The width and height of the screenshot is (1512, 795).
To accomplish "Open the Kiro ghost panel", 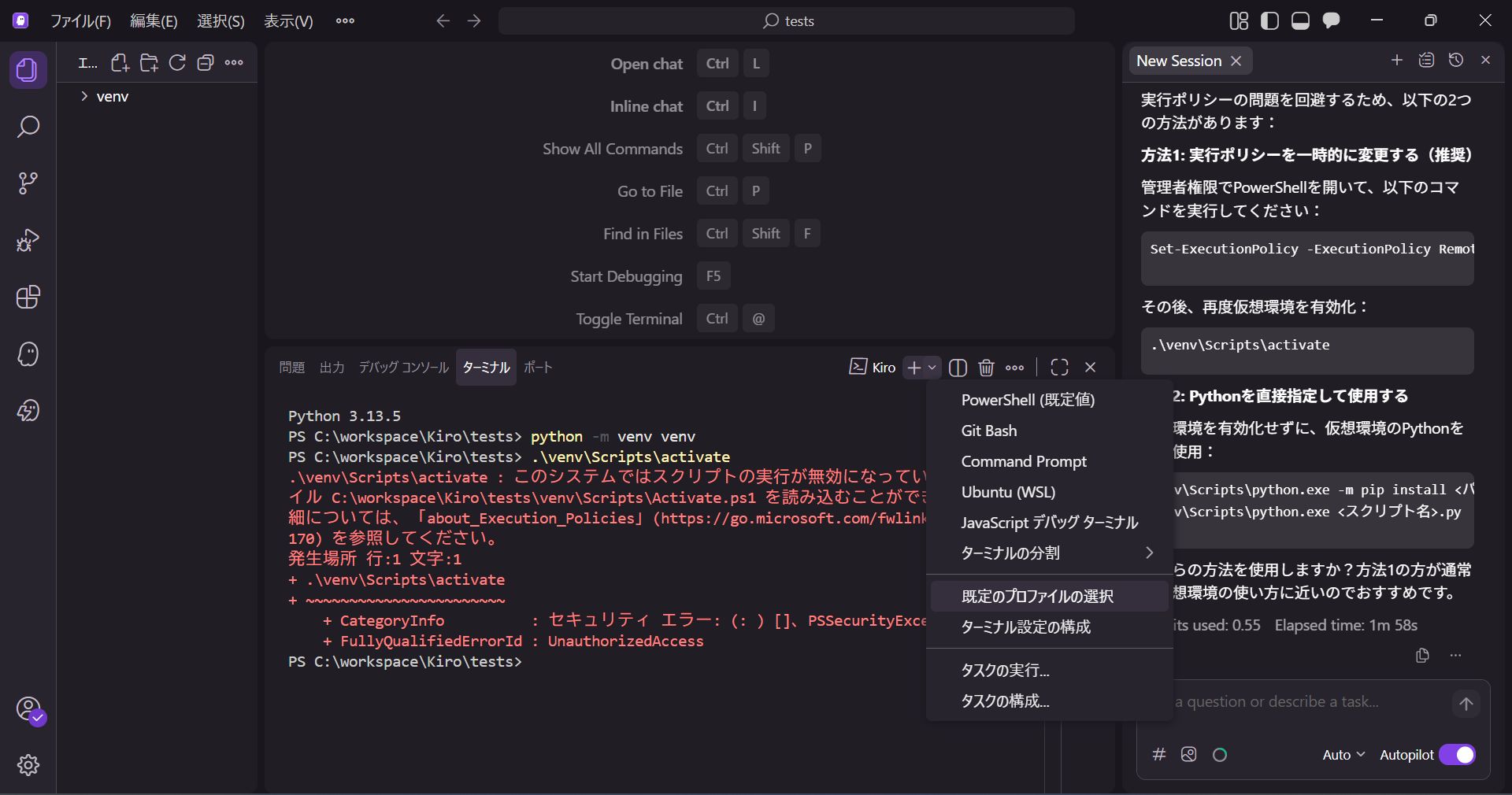I will (x=28, y=354).
